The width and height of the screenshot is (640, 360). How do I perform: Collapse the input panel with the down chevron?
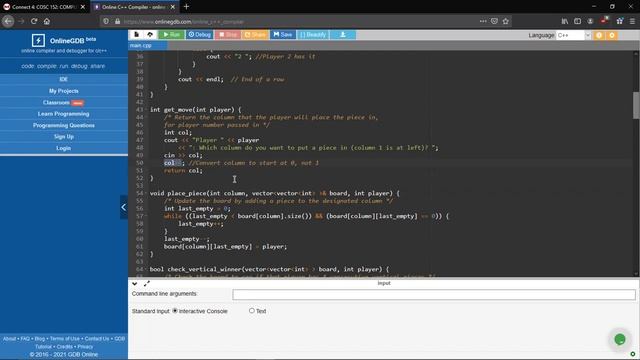pos(135,283)
